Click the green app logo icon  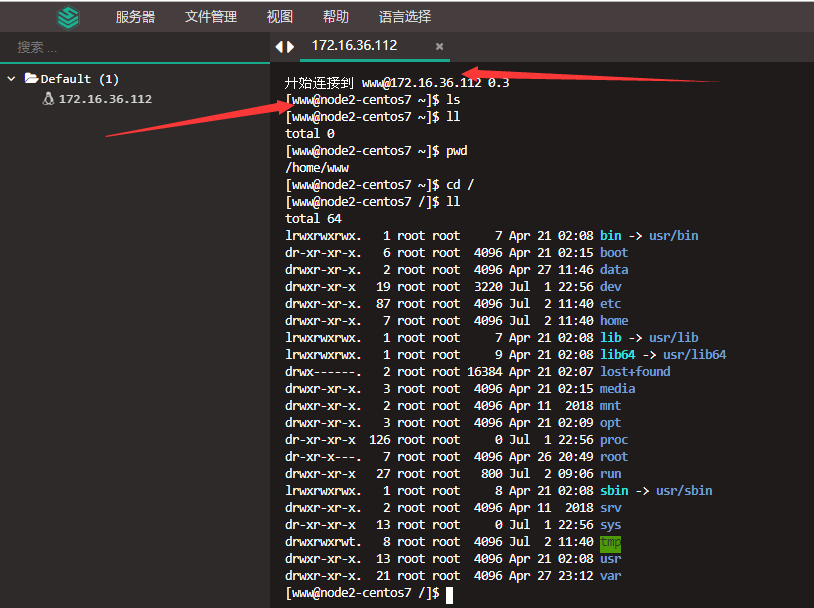pyautogui.click(x=68, y=17)
